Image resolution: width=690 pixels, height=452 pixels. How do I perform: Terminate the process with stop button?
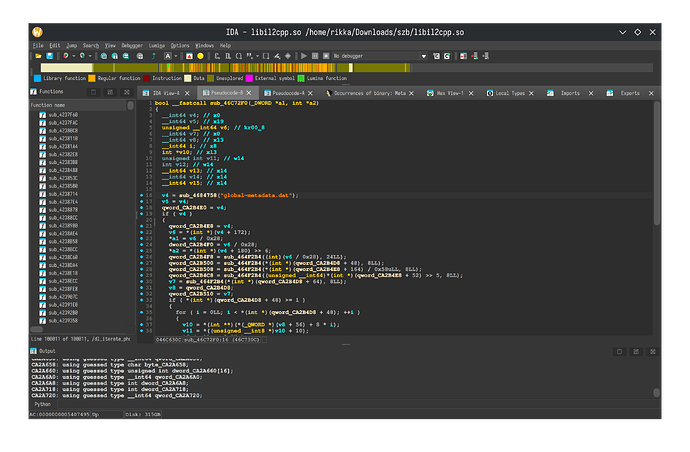326,56
